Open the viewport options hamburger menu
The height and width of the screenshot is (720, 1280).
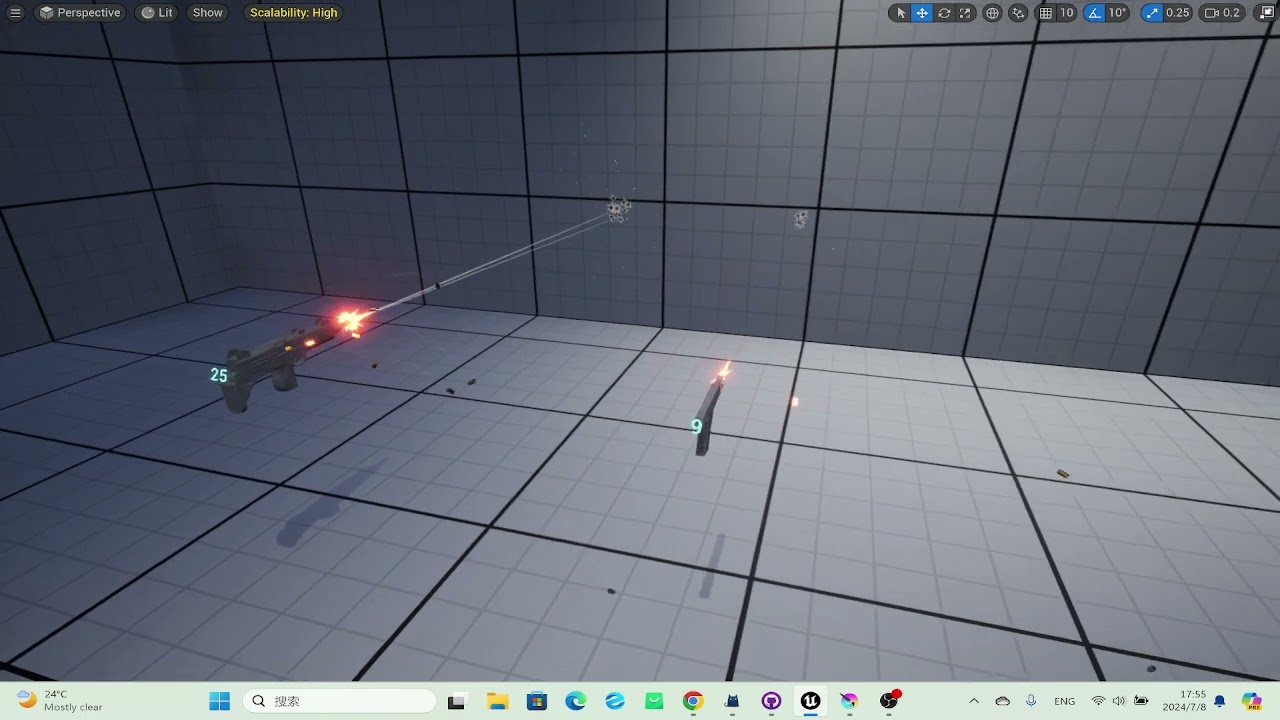coord(15,13)
